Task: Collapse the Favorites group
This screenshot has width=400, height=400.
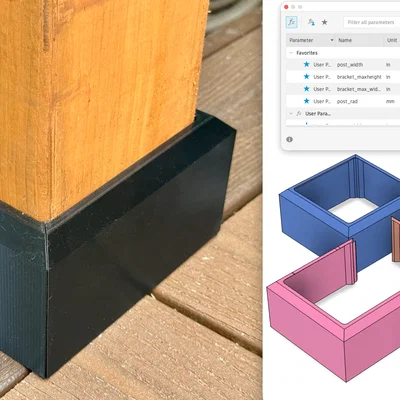Action: 291,53
